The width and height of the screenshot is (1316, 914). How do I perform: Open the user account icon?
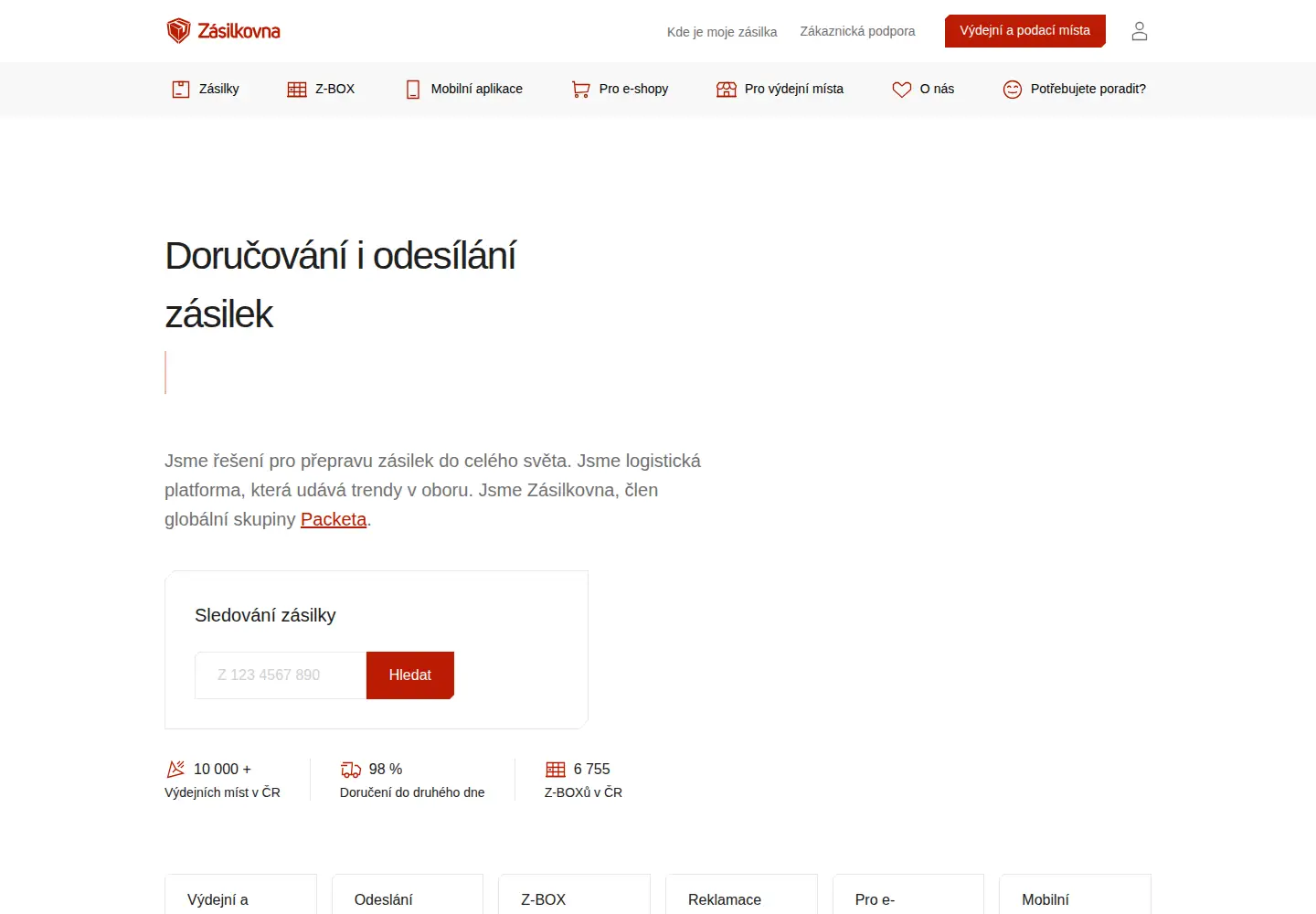pyautogui.click(x=1139, y=31)
